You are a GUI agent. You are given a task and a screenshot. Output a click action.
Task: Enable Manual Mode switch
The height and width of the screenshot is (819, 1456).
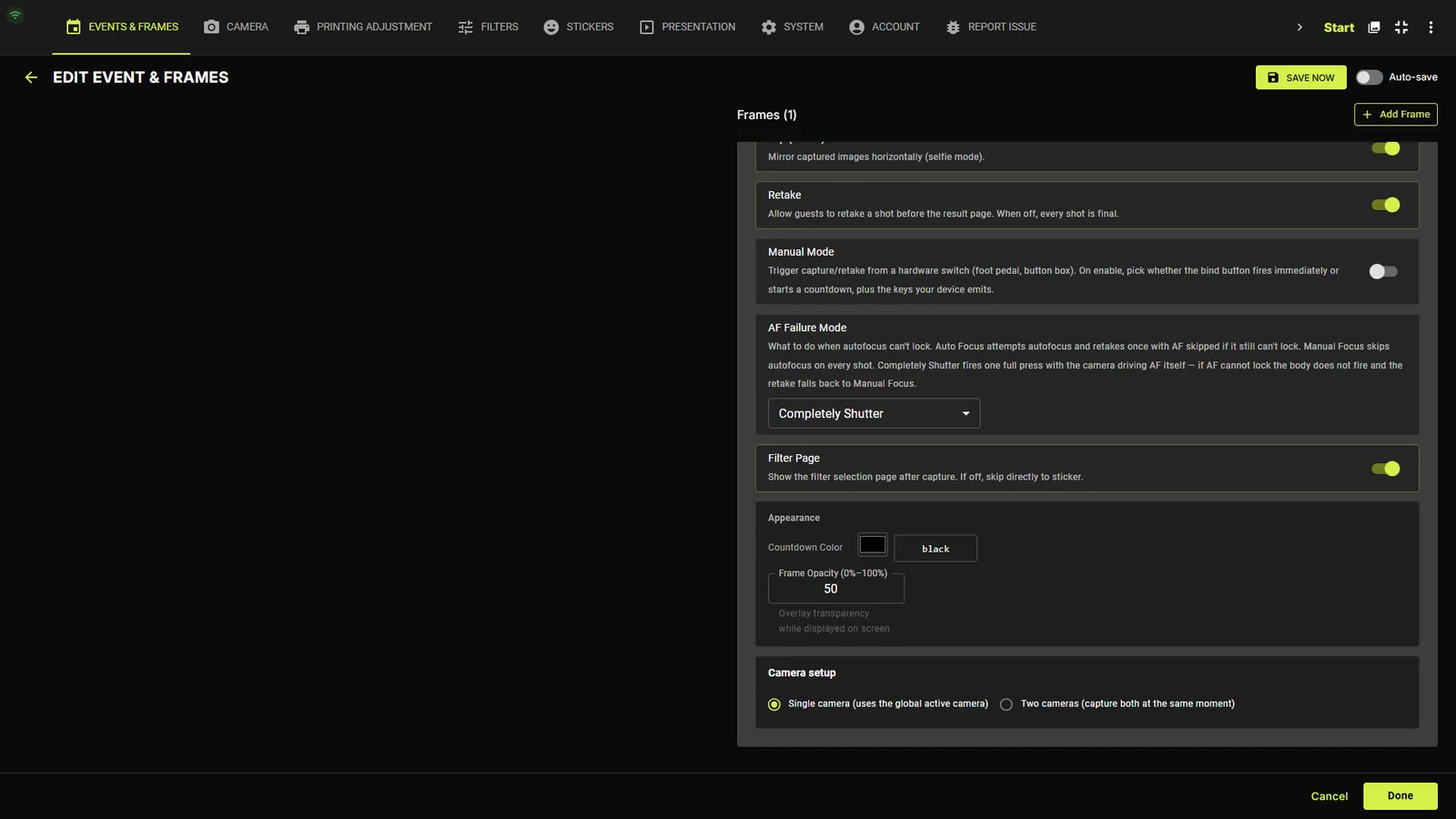pos(1383,271)
